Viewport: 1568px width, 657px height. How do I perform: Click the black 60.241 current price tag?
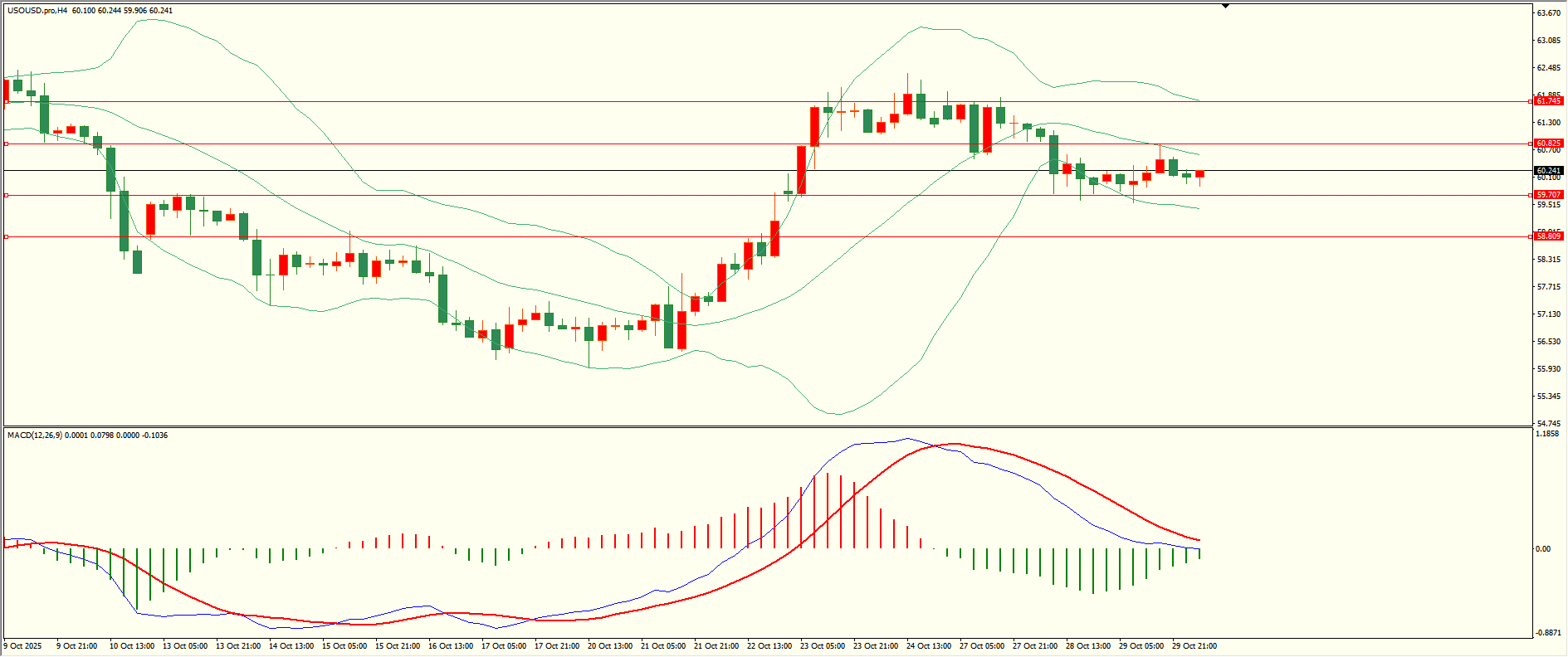[1548, 171]
